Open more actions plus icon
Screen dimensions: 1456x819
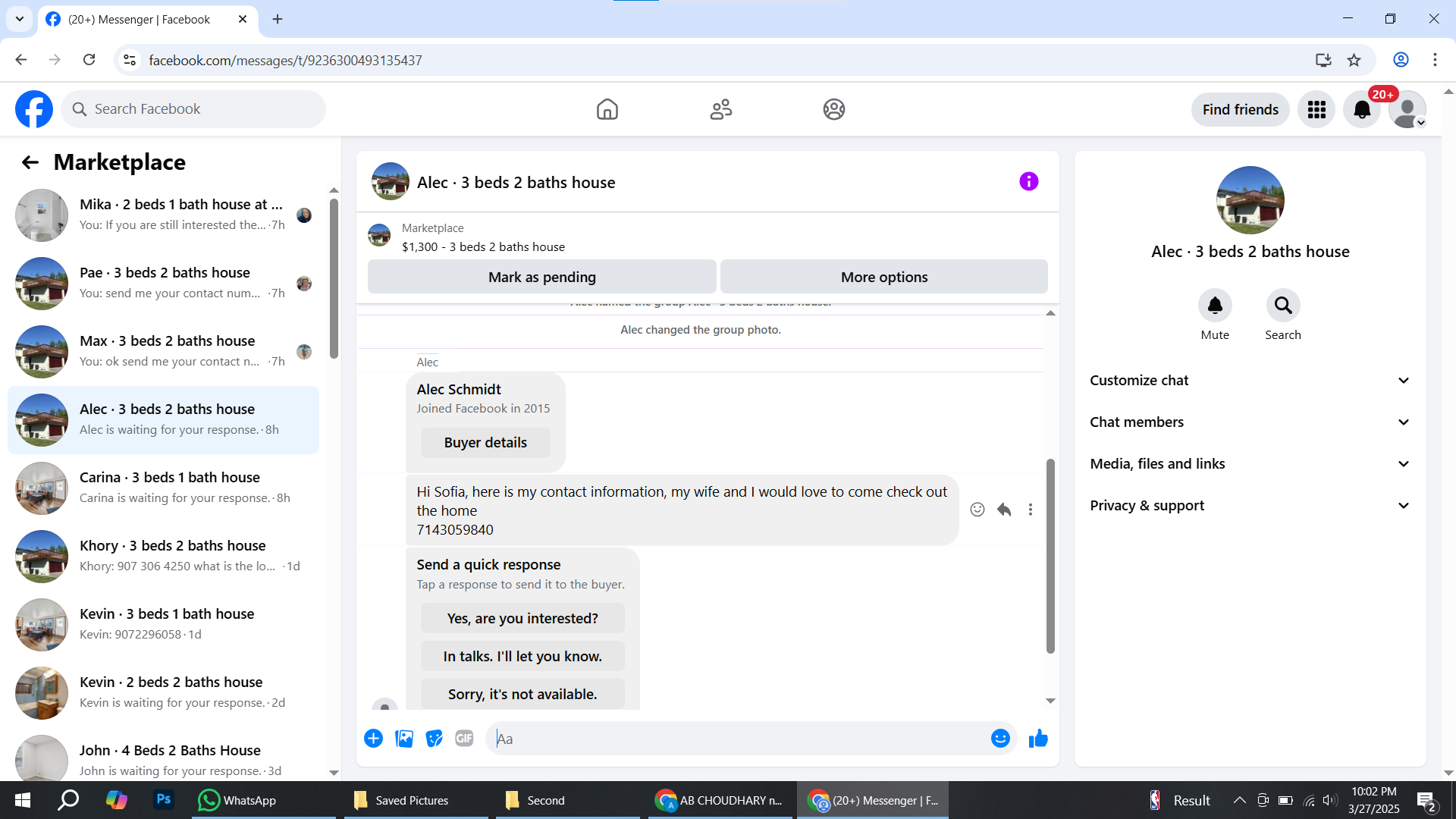pyautogui.click(x=373, y=739)
